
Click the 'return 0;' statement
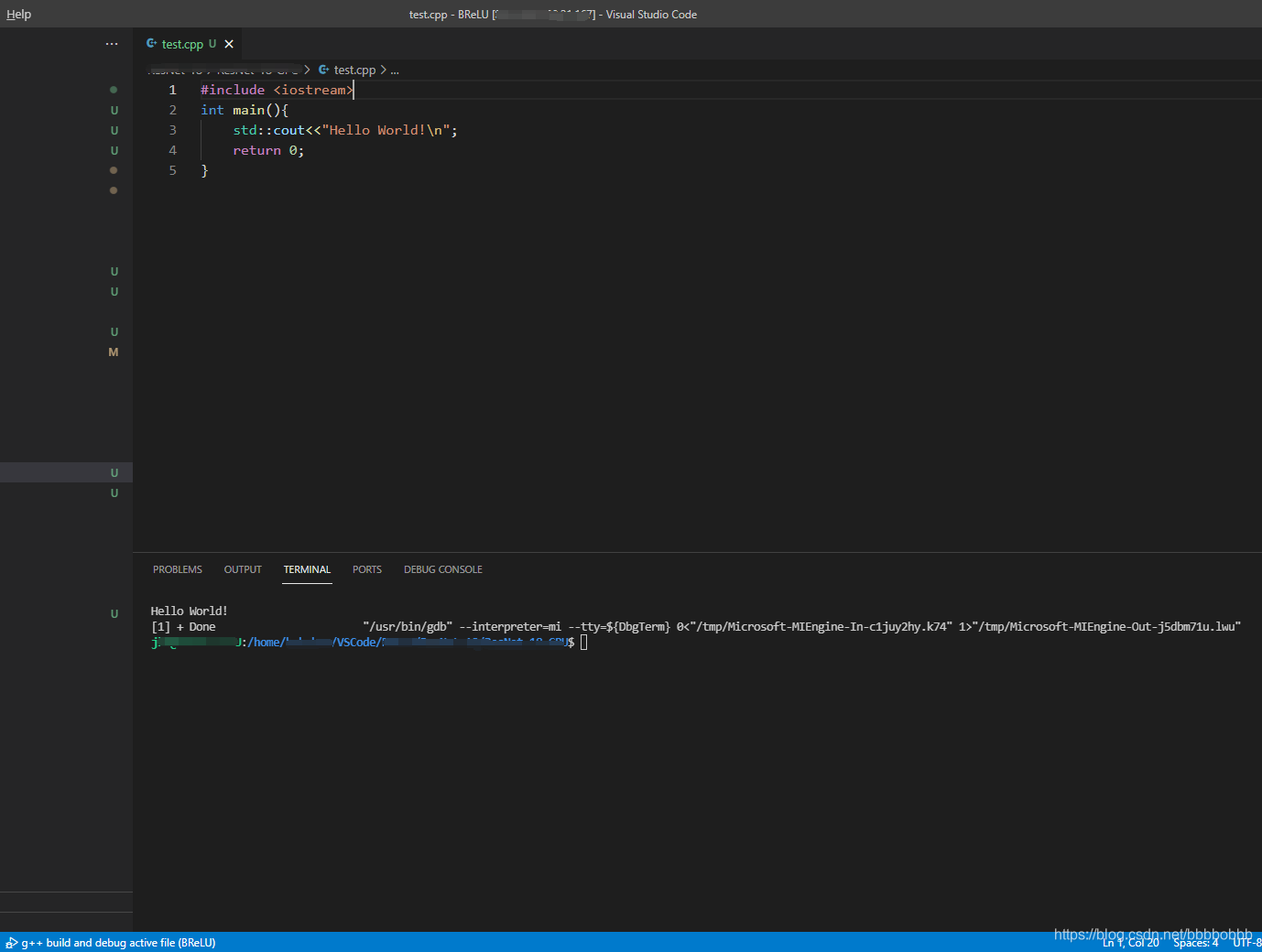(268, 150)
